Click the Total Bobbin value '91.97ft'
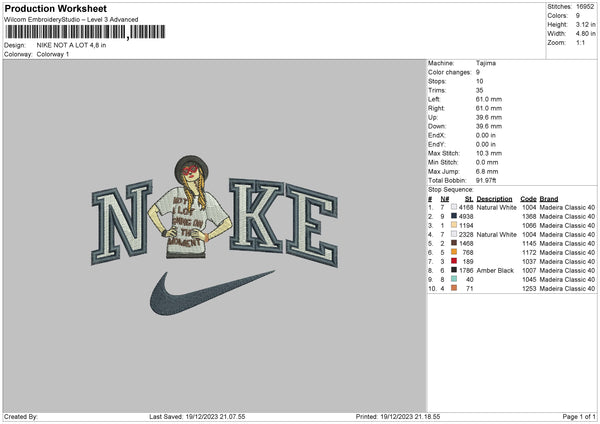 486,180
